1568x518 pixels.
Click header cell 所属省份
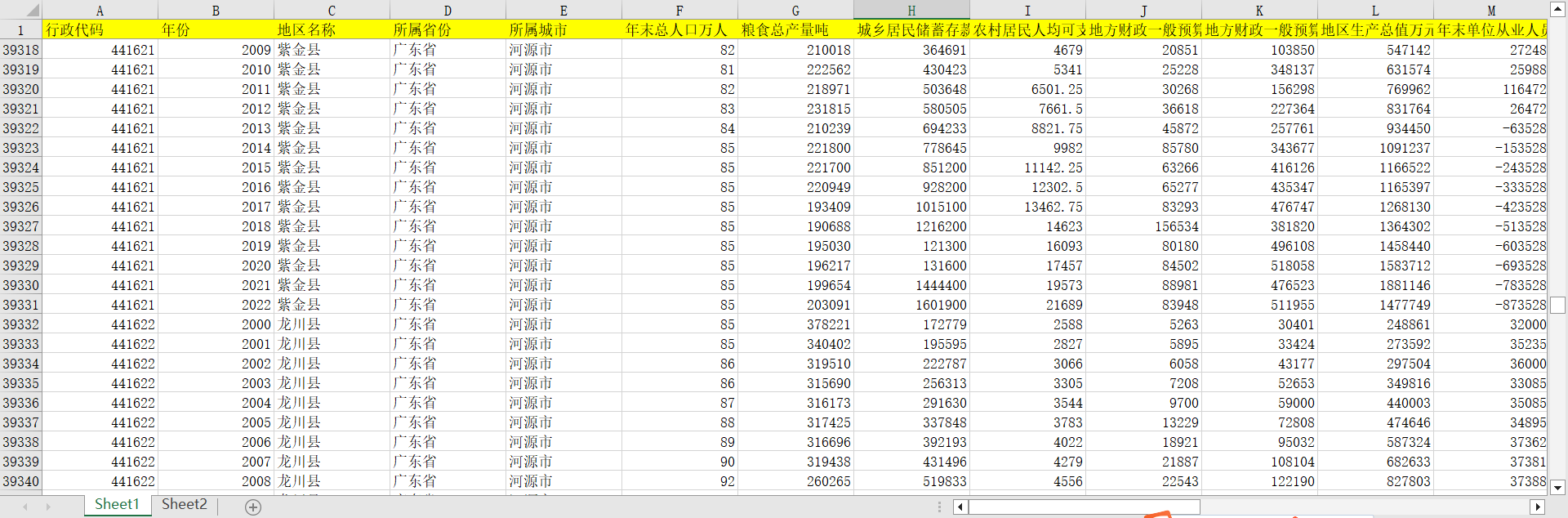coord(448,29)
